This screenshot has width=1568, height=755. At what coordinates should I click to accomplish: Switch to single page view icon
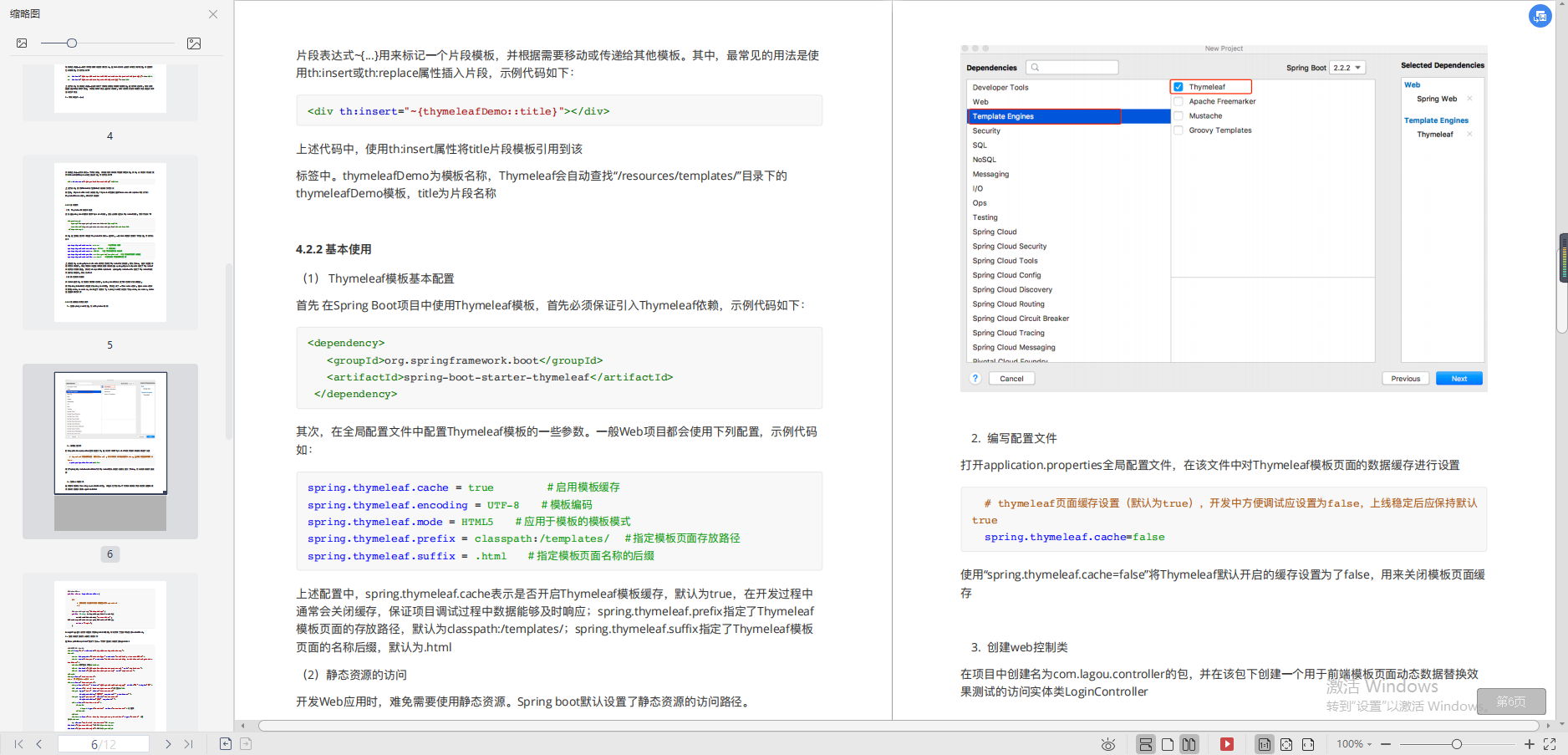point(1168,744)
